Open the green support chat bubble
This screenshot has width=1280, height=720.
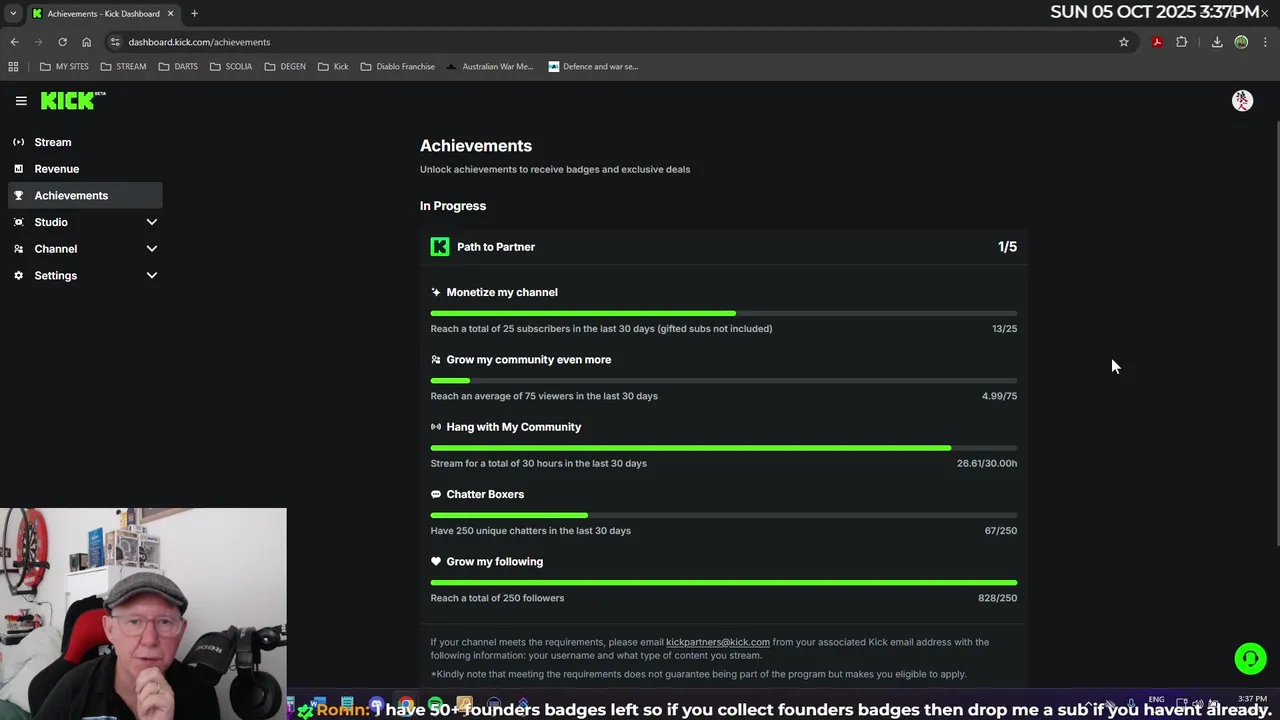(x=1250, y=658)
